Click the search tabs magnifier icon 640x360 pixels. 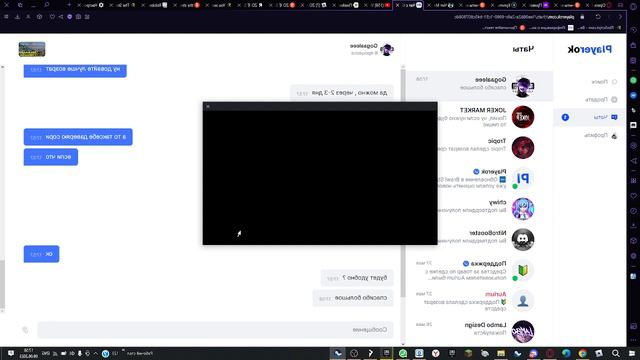coord(47,5)
